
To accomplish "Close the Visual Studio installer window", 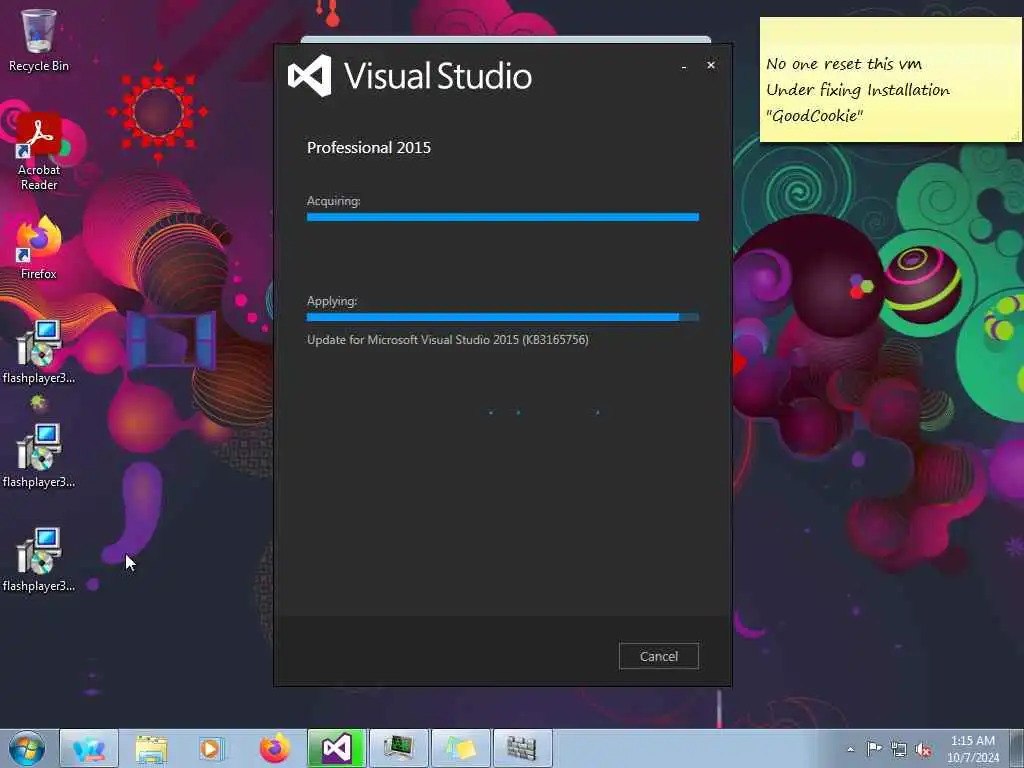I will click(x=711, y=65).
